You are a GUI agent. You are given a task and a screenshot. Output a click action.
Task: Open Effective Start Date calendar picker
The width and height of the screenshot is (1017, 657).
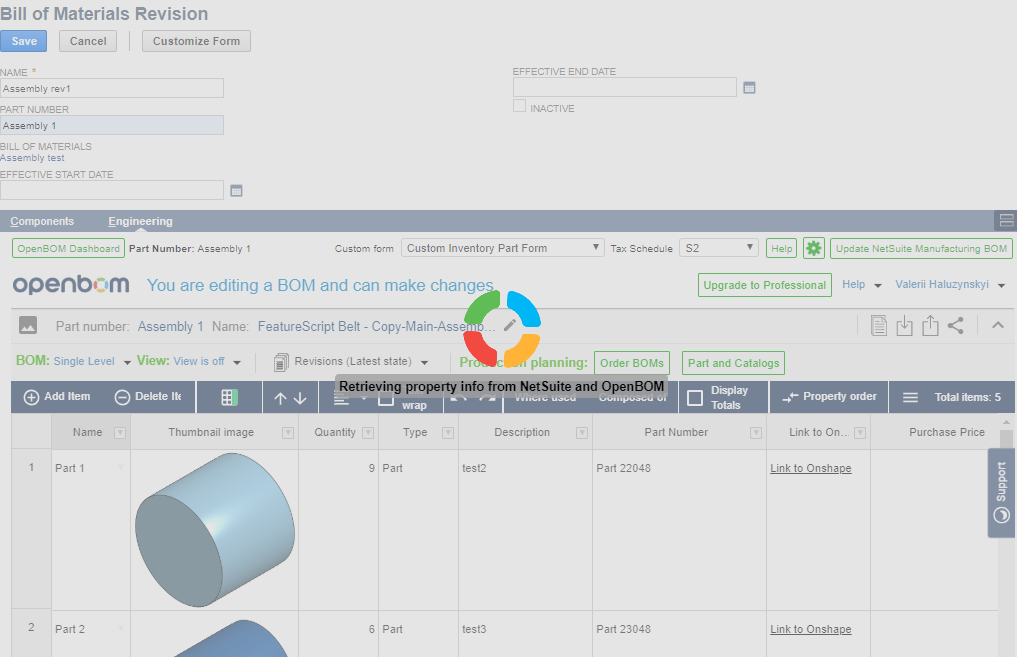(236, 191)
